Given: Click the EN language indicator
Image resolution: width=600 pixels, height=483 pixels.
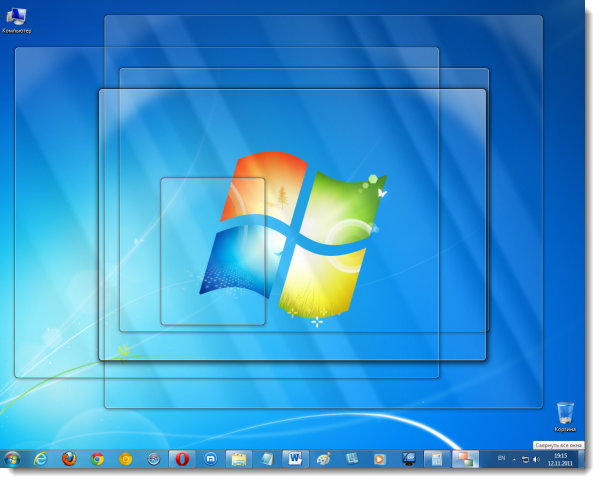Looking at the screenshot, I should (x=501, y=458).
